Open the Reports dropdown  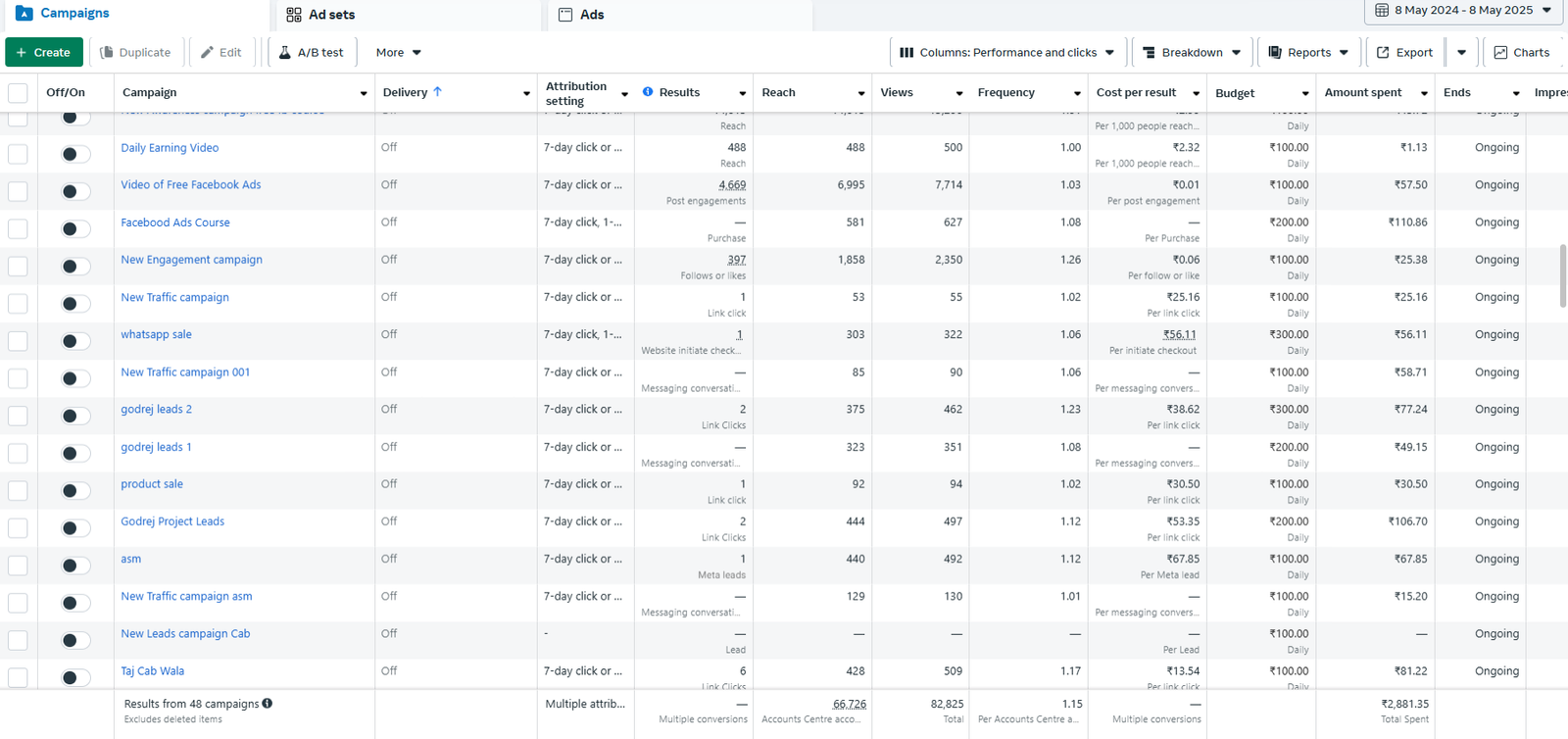click(1308, 53)
